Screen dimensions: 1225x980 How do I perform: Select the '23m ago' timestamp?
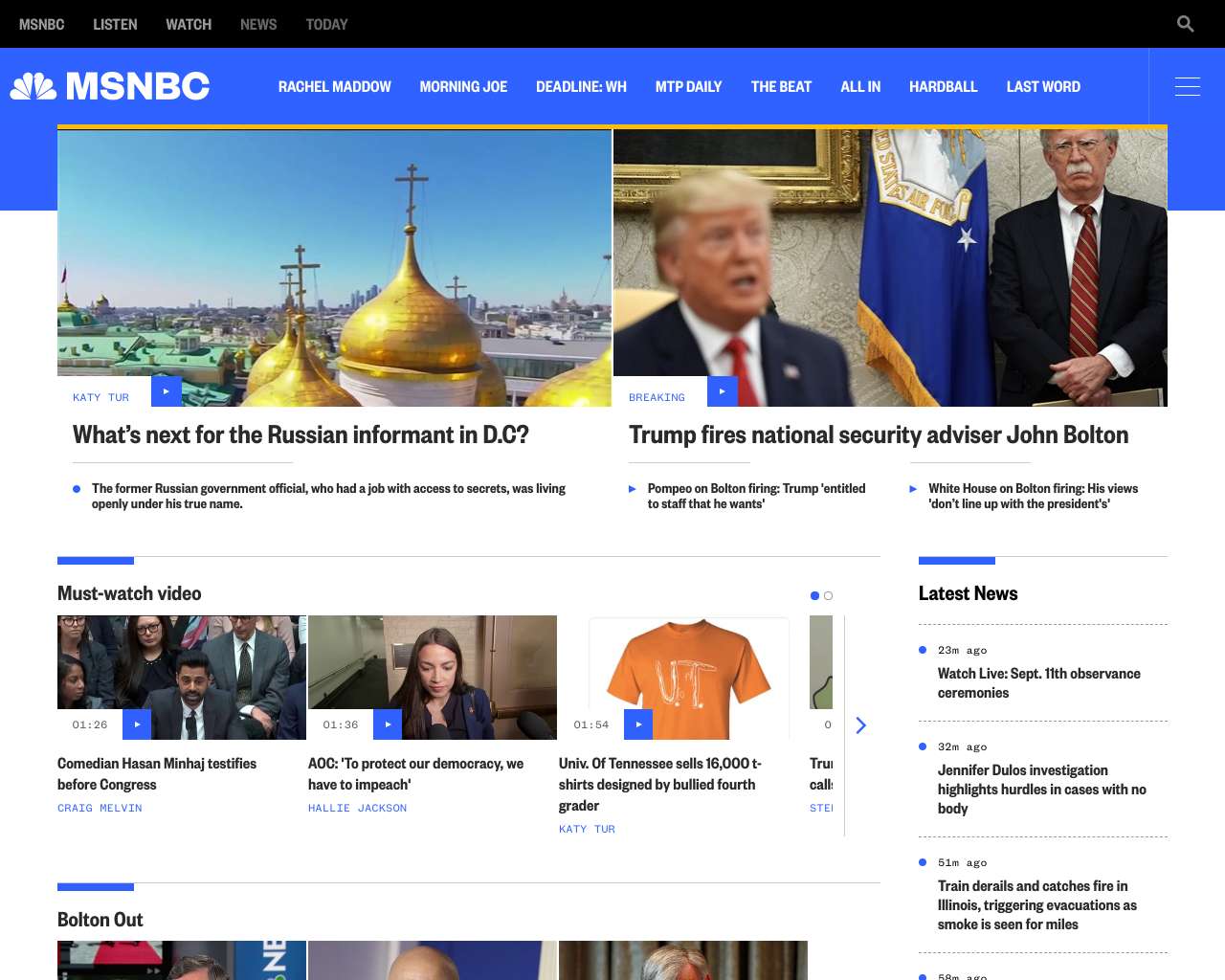(962, 650)
